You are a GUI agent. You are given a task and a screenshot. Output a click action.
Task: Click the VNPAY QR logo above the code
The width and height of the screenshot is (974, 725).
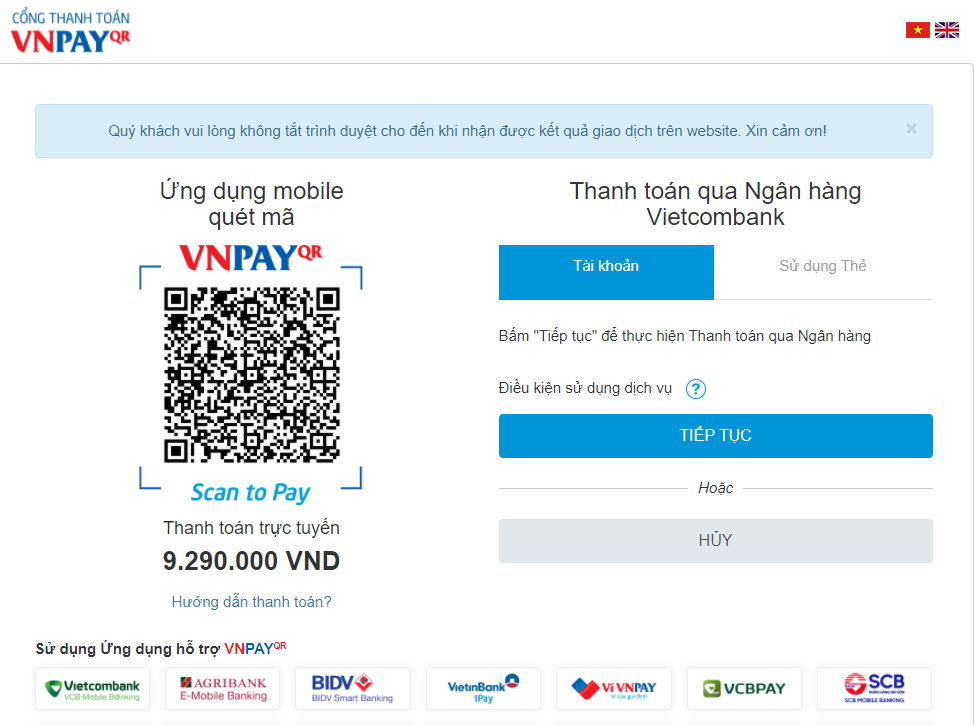[251, 258]
